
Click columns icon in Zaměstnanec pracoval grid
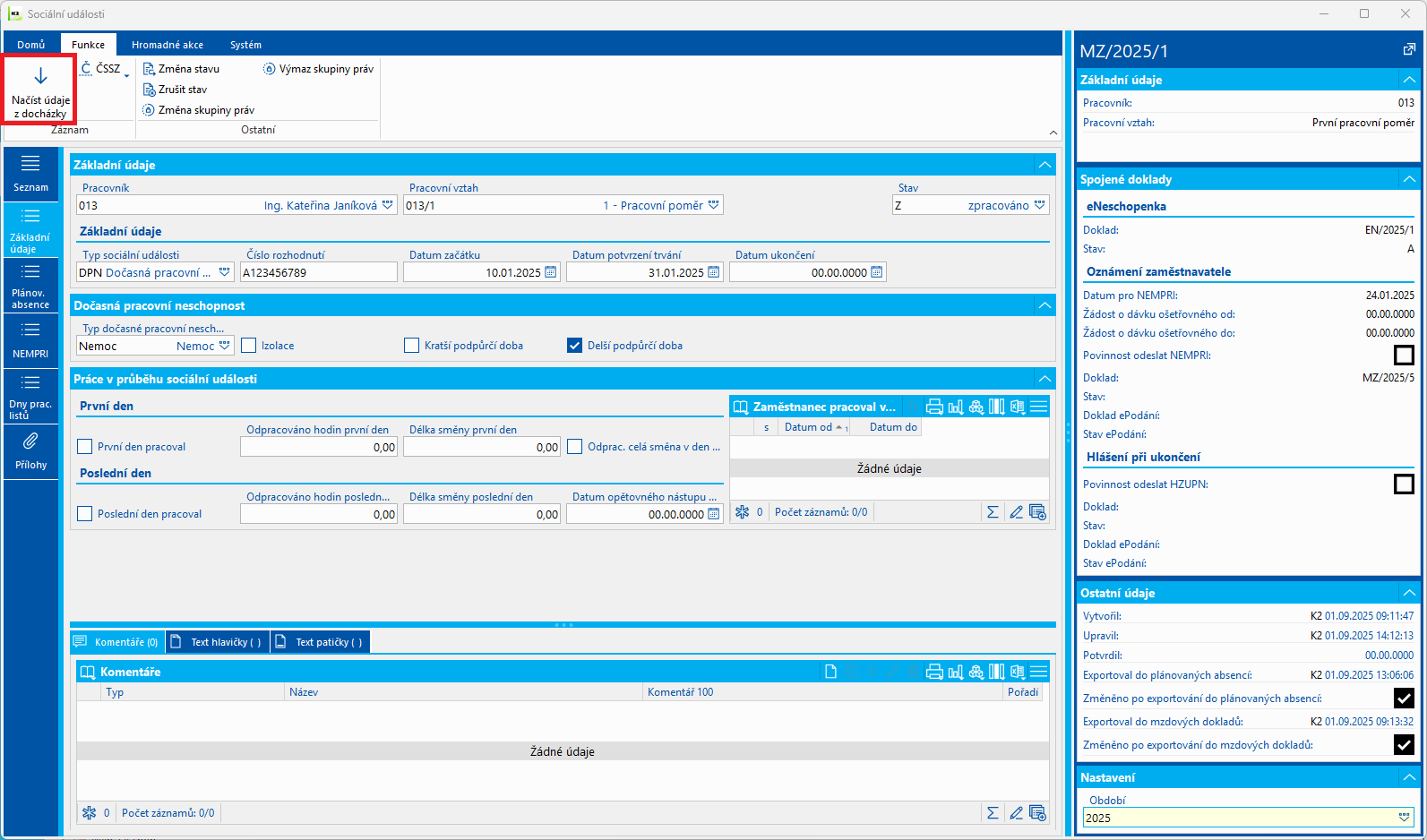(x=997, y=407)
